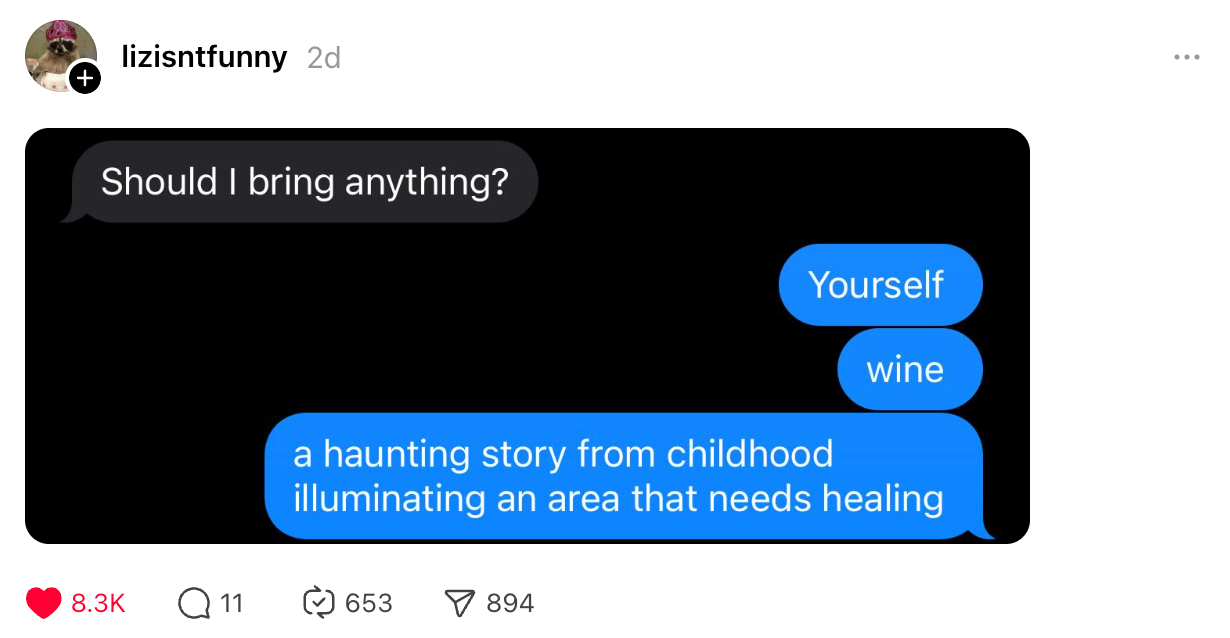Click the 'Should I bring anything?' gray bubble
The image size is (1230, 638).
pos(304,182)
